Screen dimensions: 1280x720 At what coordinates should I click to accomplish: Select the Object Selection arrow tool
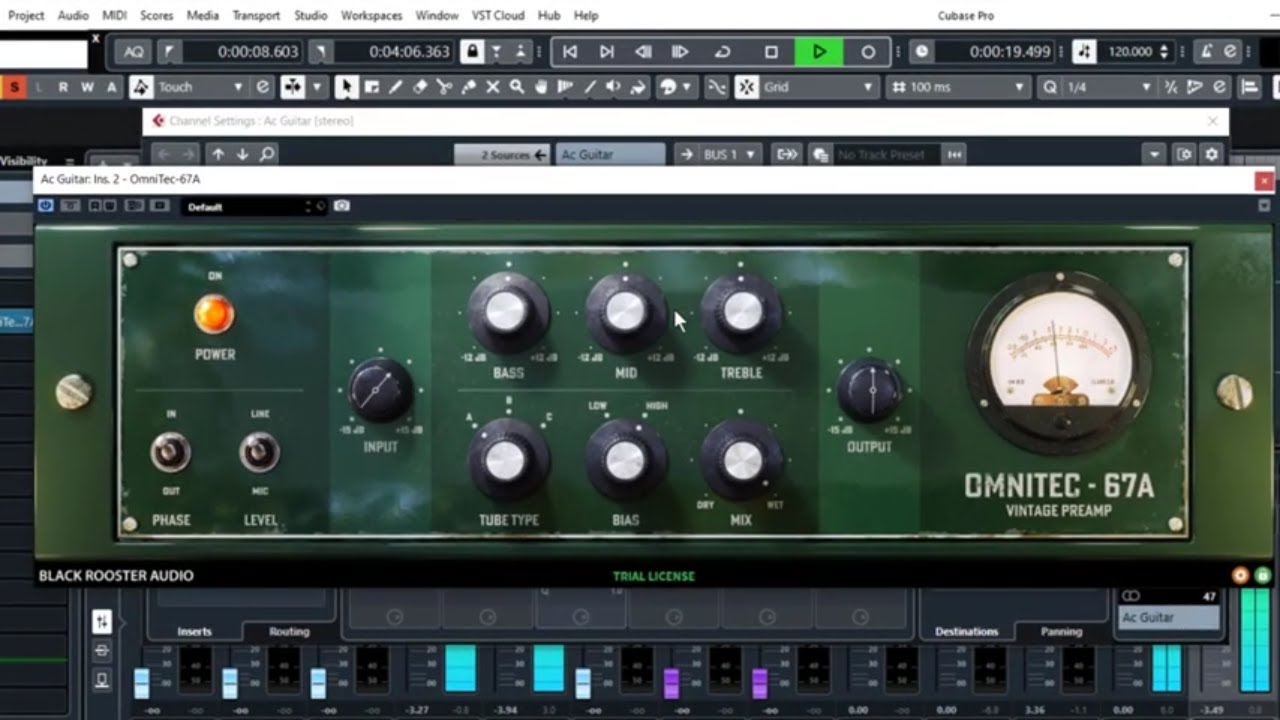pyautogui.click(x=346, y=87)
